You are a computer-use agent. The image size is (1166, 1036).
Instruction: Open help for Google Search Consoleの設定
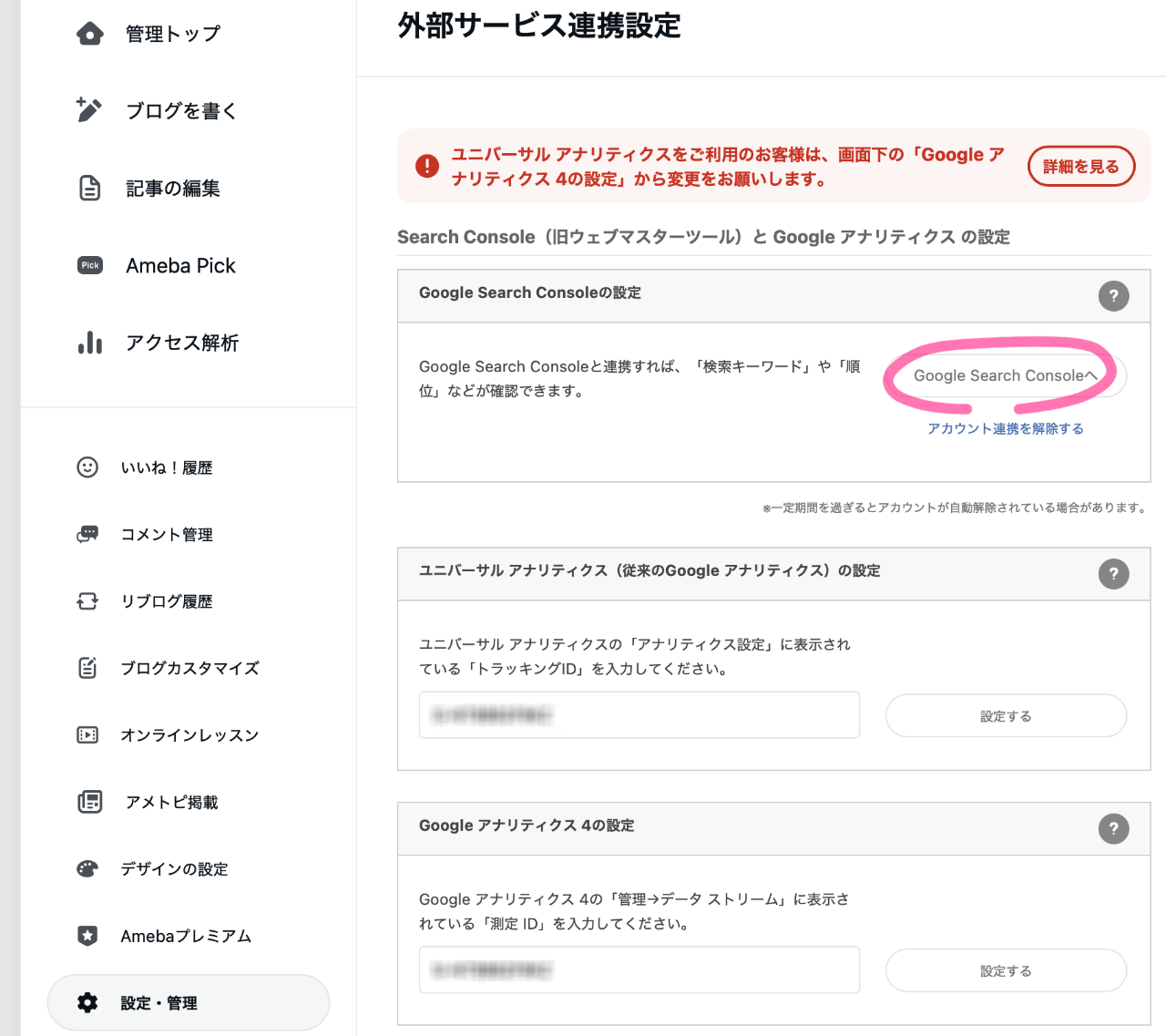tap(1113, 296)
